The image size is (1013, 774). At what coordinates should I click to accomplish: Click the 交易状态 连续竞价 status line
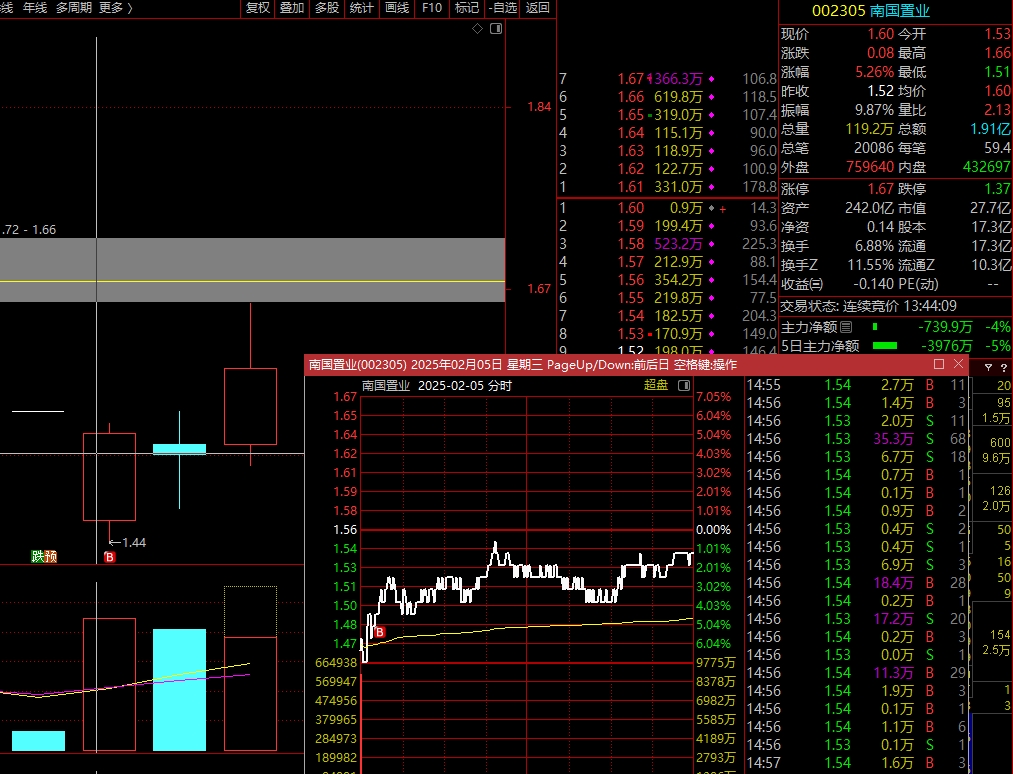(869, 306)
